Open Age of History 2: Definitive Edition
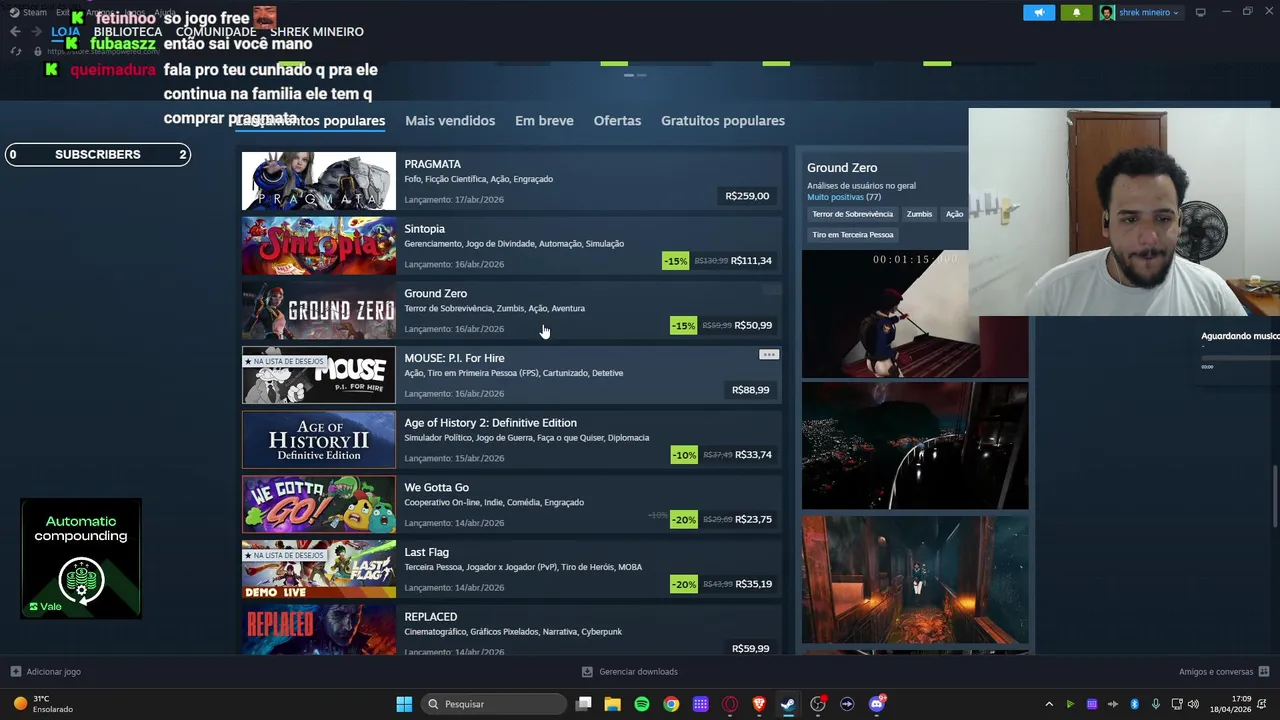This screenshot has width=1280, height=720. (511, 440)
